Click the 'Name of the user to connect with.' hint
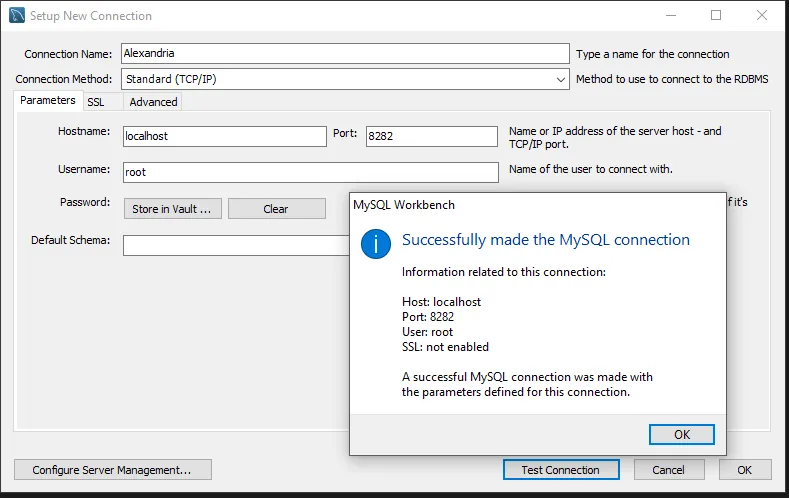The width and height of the screenshot is (789, 498). click(x=591, y=169)
